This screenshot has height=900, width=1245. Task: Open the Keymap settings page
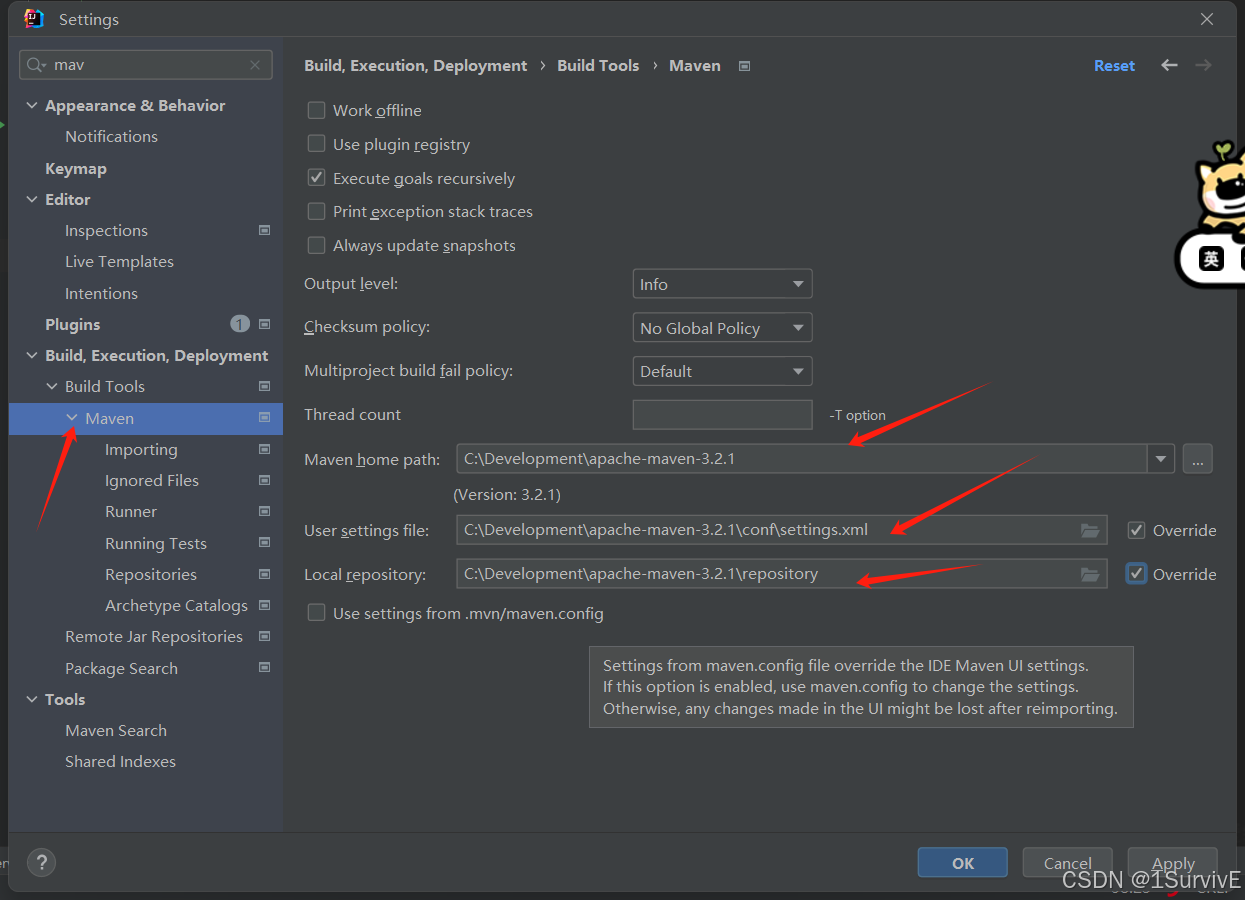pyautogui.click(x=76, y=168)
